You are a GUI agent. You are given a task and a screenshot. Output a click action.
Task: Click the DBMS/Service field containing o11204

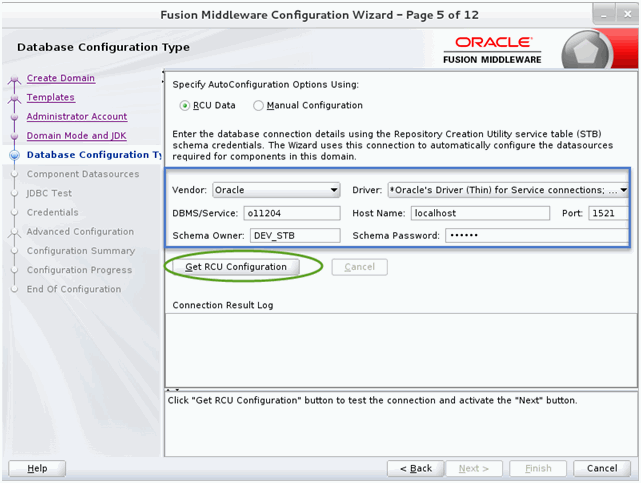[292, 213]
